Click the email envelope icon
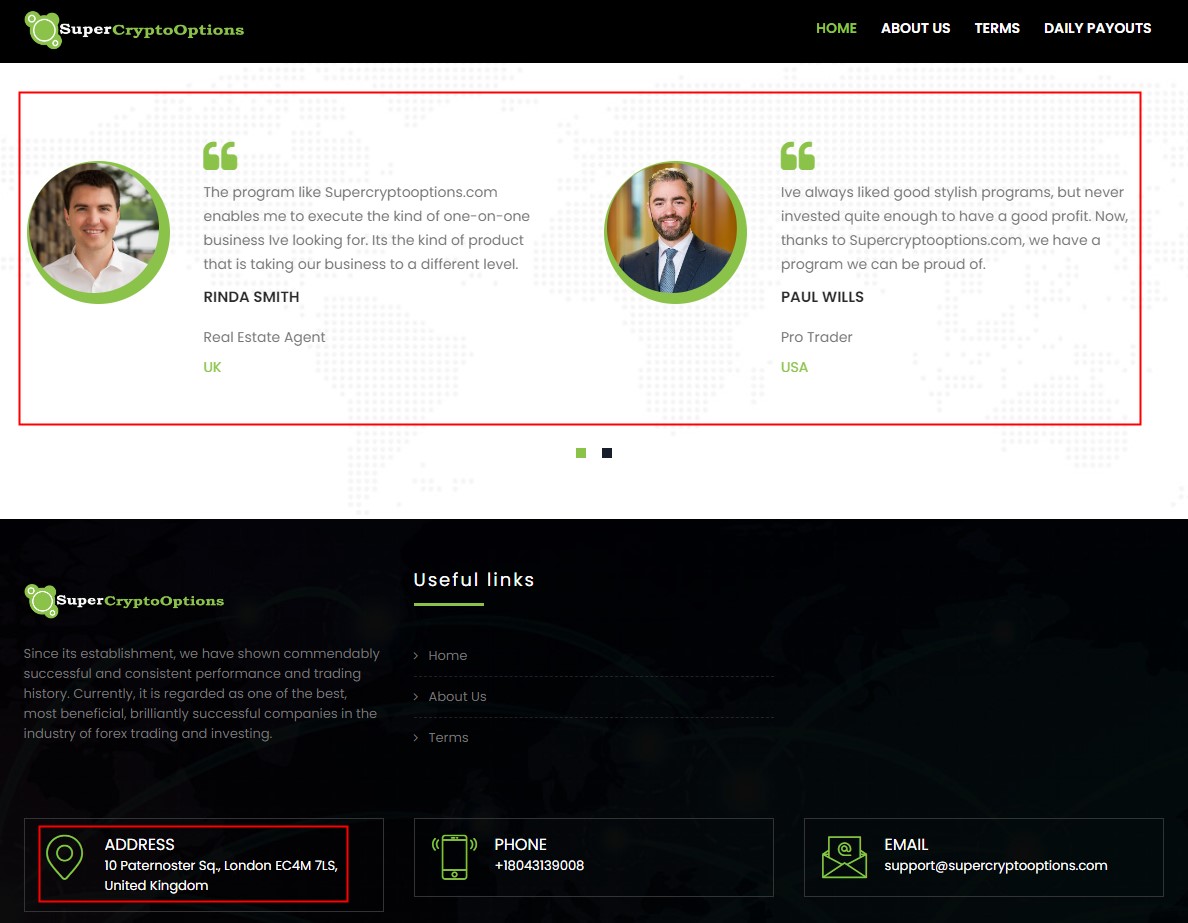This screenshot has width=1188, height=923. pyautogui.click(x=844, y=857)
